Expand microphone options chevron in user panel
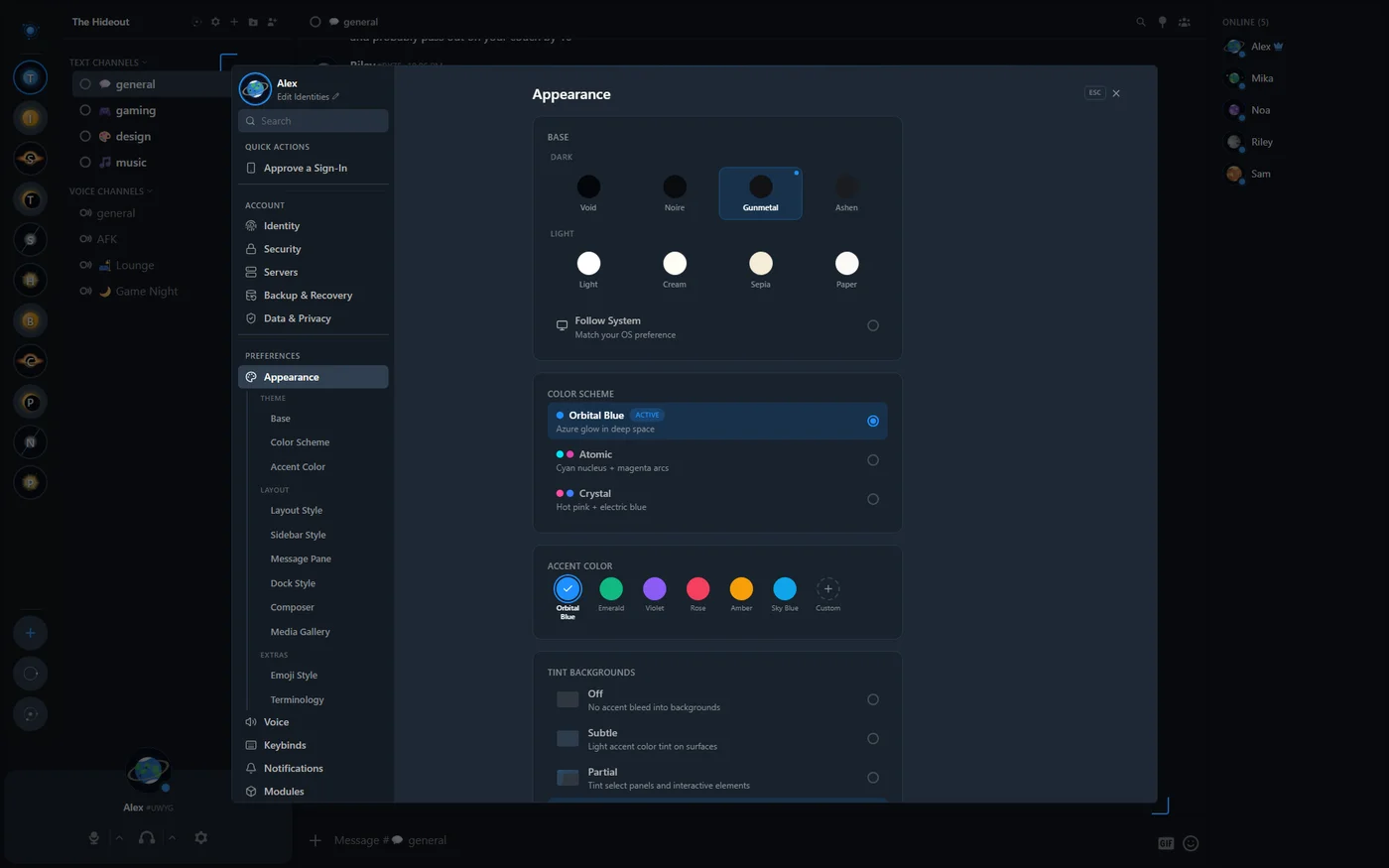The height and width of the screenshot is (868, 1389). coord(119,838)
